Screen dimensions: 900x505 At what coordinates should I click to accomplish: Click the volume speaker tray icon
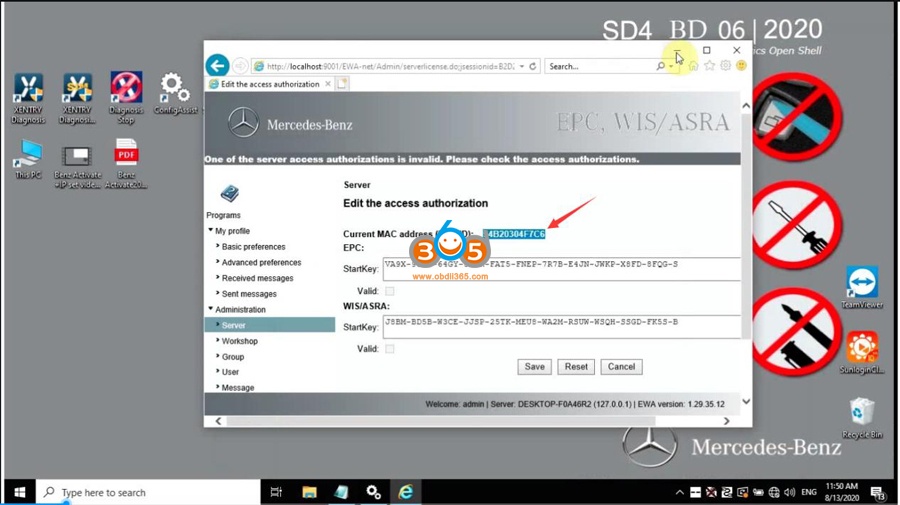(x=790, y=492)
